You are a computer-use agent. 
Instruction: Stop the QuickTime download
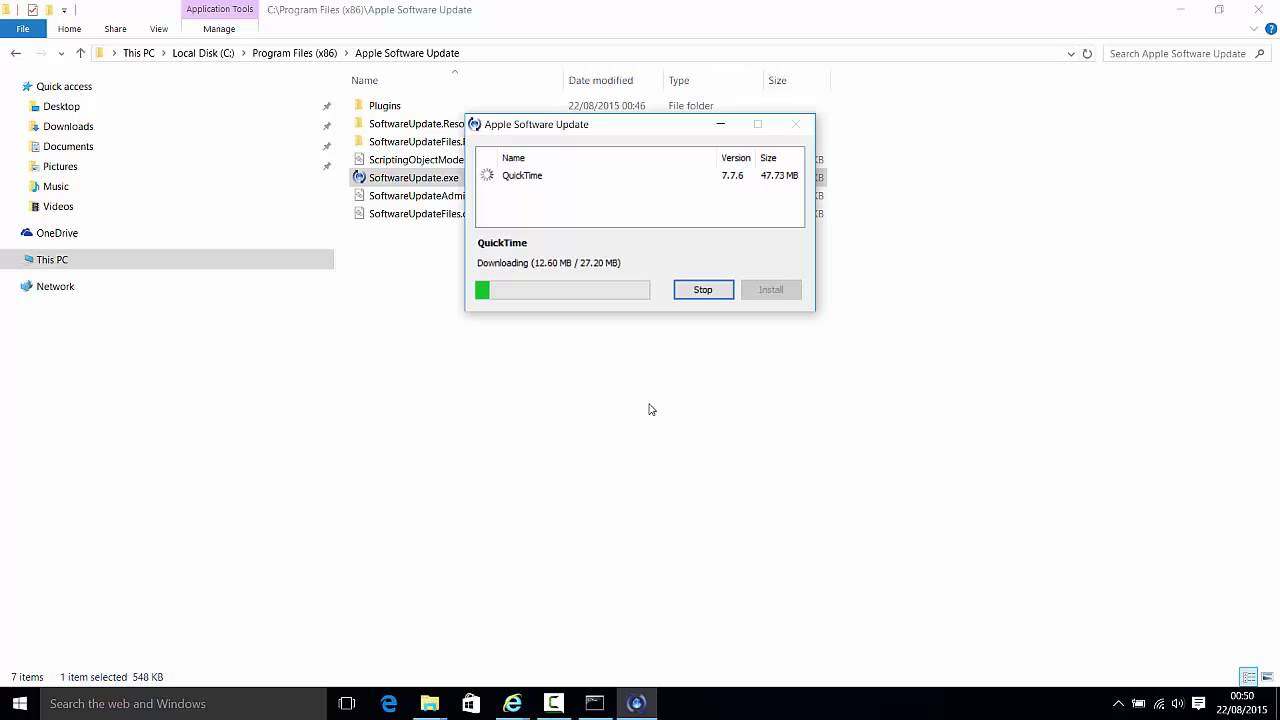pyautogui.click(x=703, y=290)
